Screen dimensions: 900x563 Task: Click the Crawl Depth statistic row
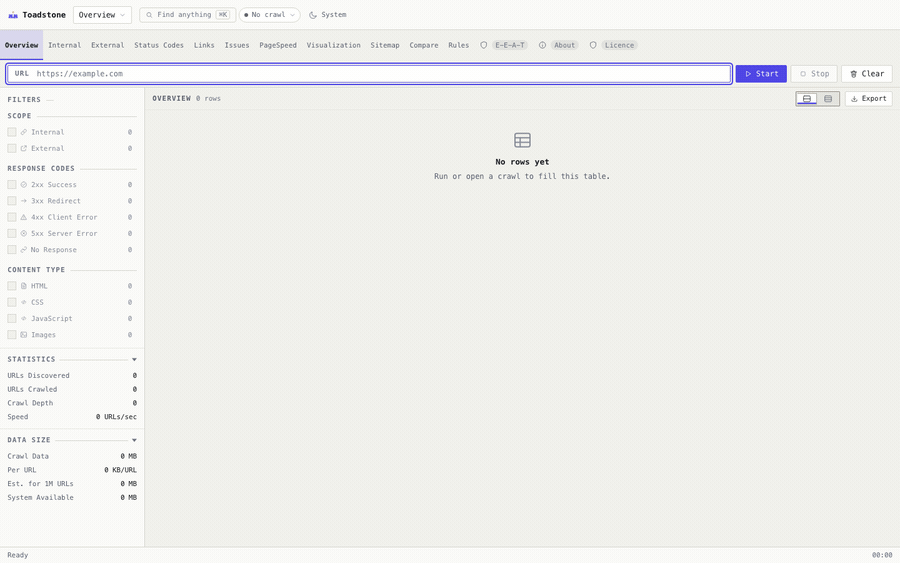tap(72, 403)
